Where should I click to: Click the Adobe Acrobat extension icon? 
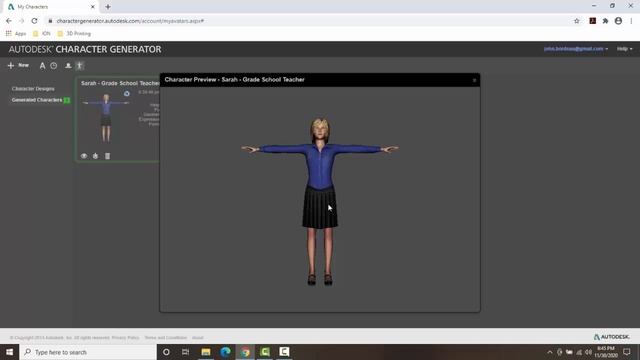[593, 21]
